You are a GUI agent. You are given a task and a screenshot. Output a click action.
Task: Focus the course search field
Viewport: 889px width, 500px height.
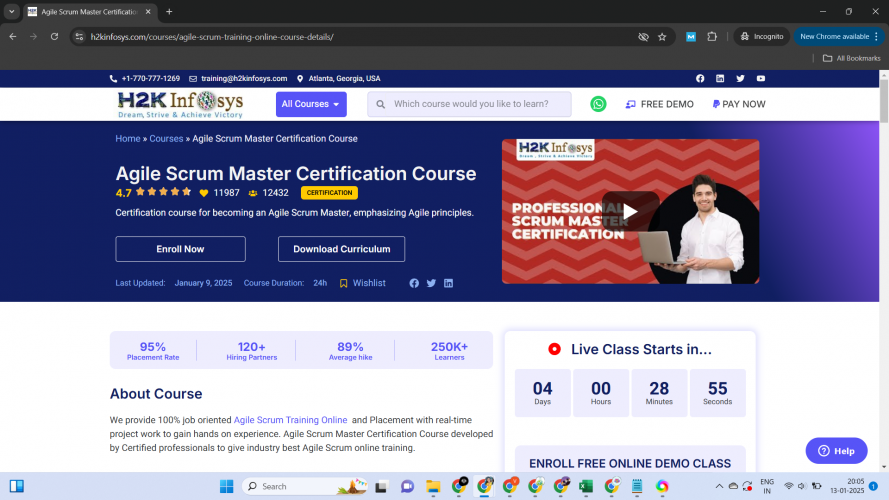click(469, 104)
